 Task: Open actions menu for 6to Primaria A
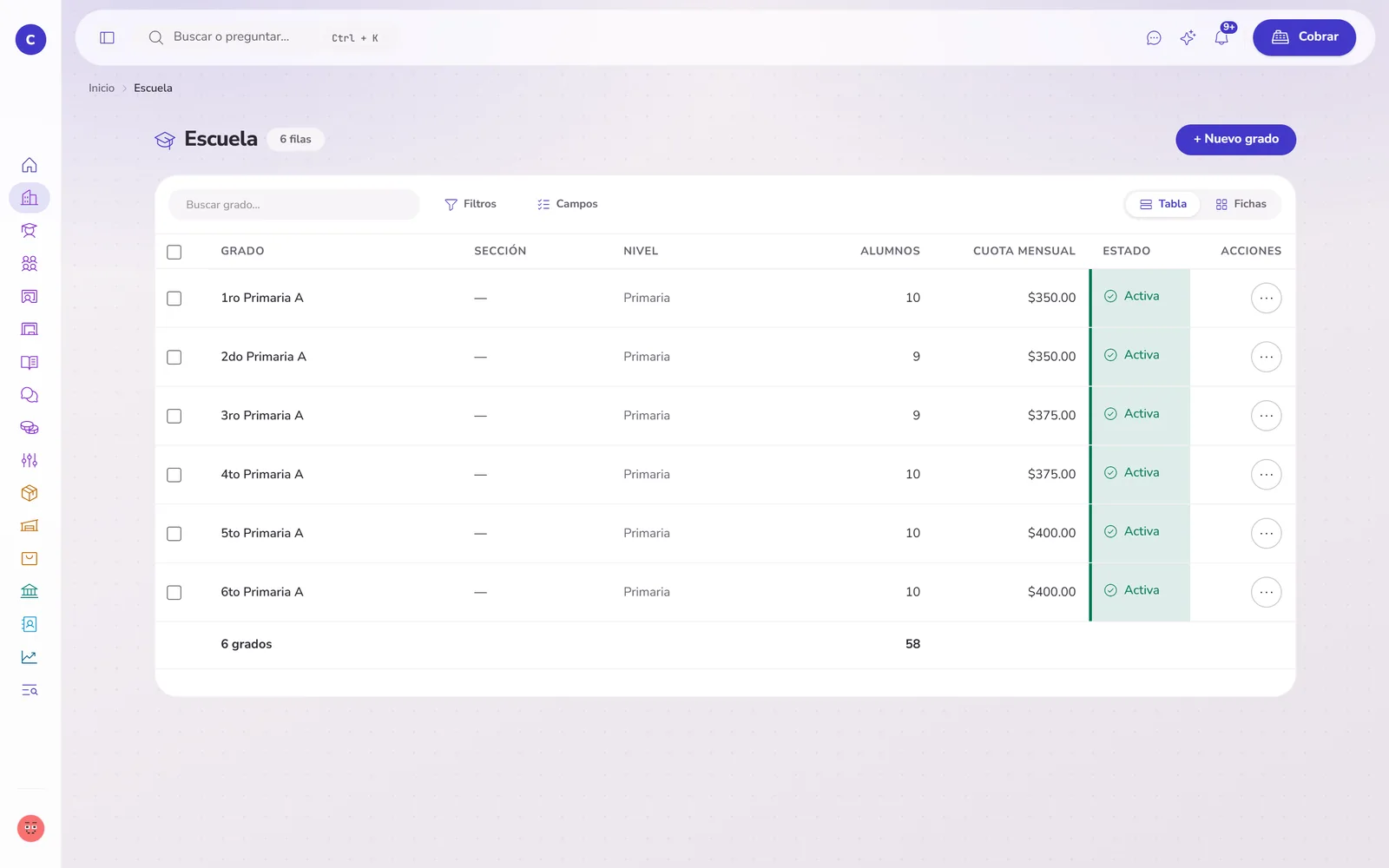pos(1266,592)
